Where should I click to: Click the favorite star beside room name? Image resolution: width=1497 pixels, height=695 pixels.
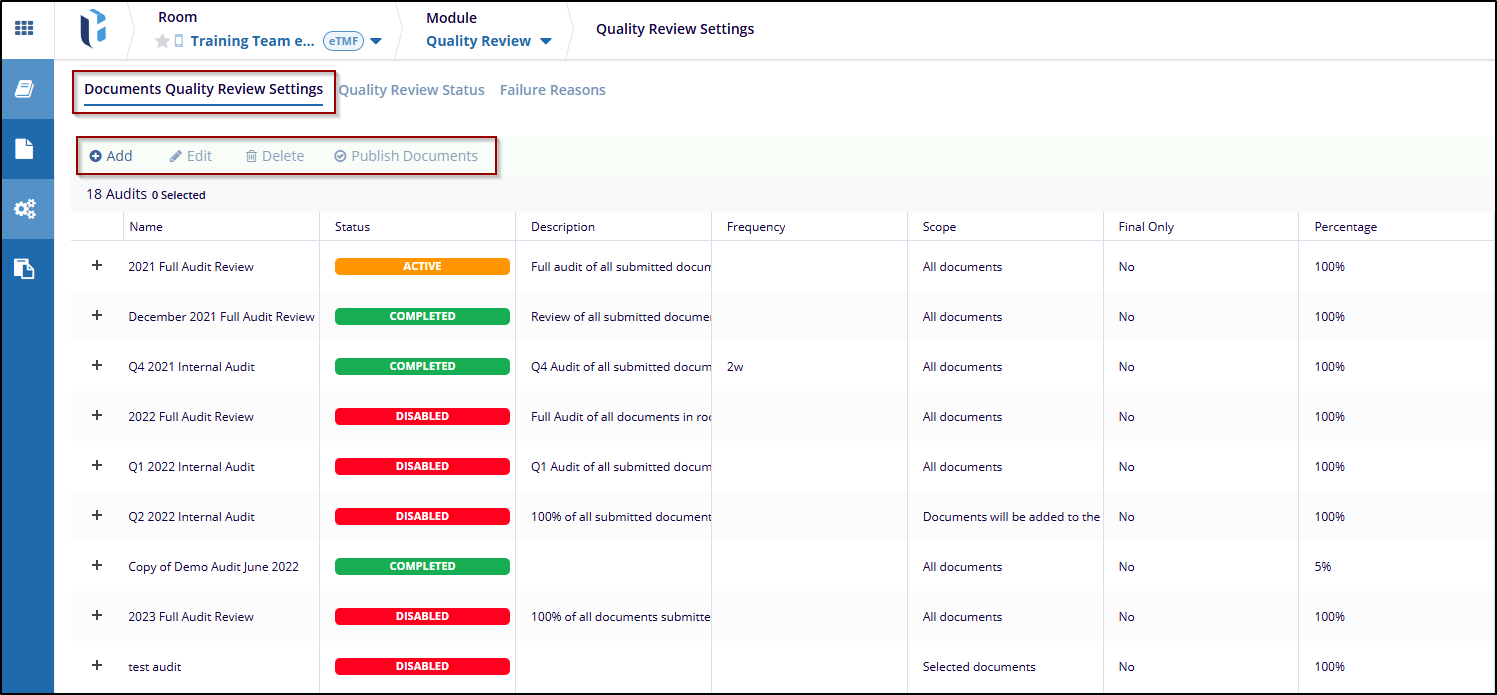point(162,42)
